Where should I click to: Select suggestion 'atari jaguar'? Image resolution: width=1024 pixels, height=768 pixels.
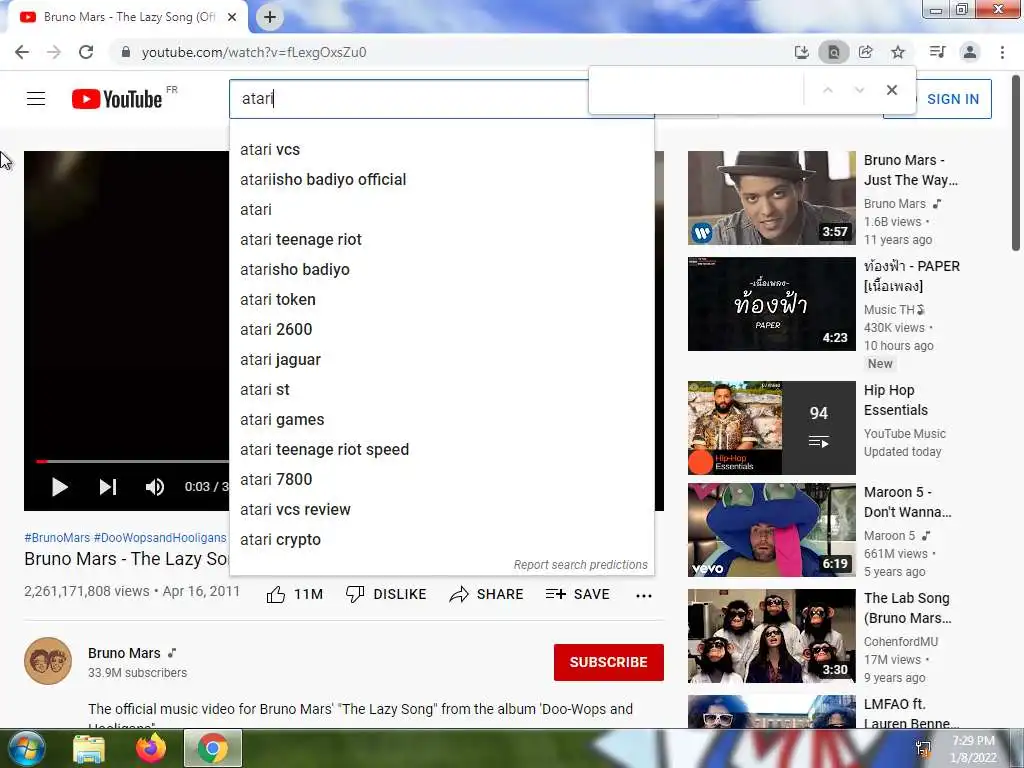tap(441, 359)
